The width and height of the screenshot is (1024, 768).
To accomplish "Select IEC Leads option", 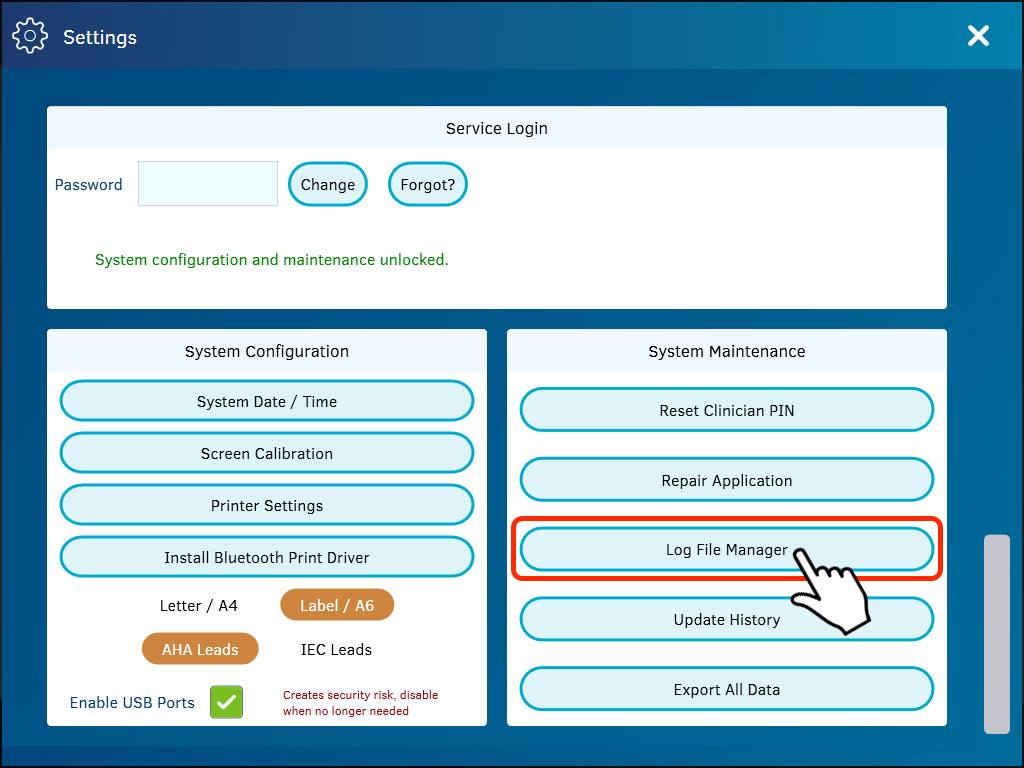I will (x=336, y=649).
